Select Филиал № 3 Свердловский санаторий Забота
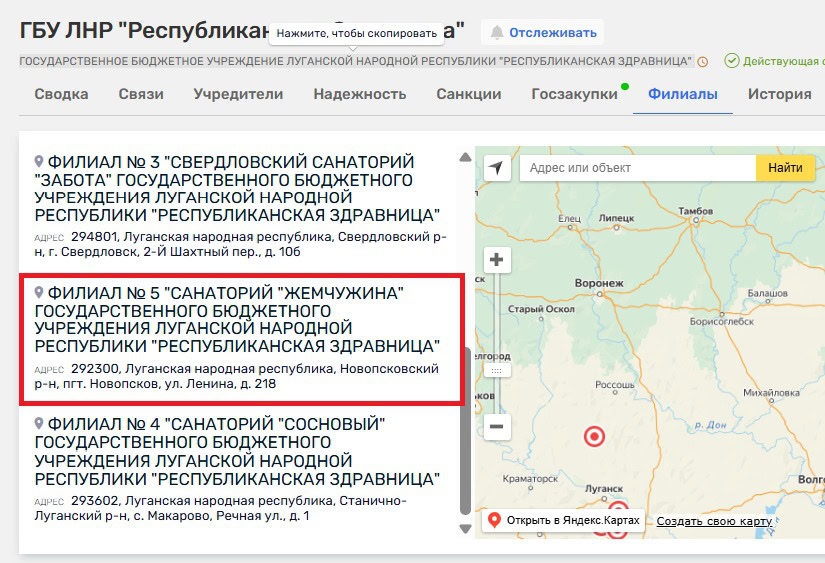This screenshot has width=825, height=563. (x=237, y=188)
